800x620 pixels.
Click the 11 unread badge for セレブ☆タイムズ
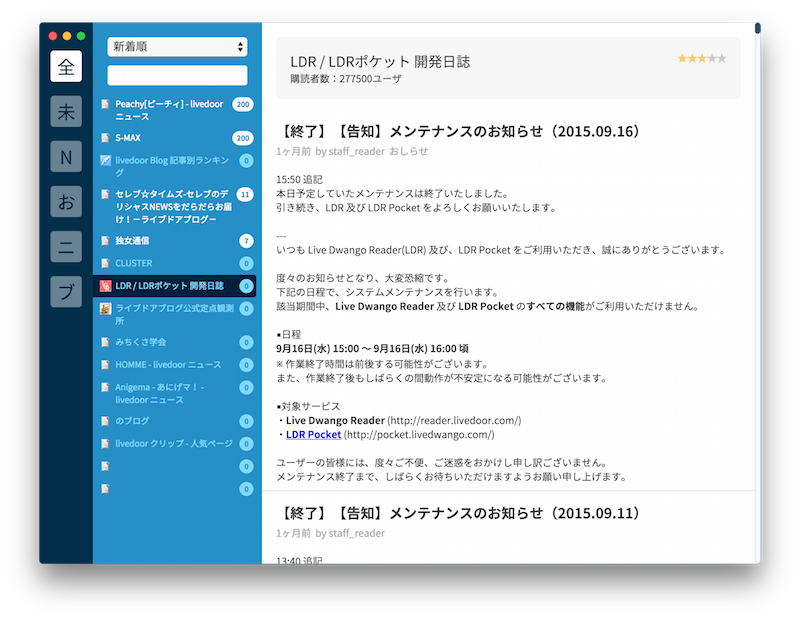[245, 194]
